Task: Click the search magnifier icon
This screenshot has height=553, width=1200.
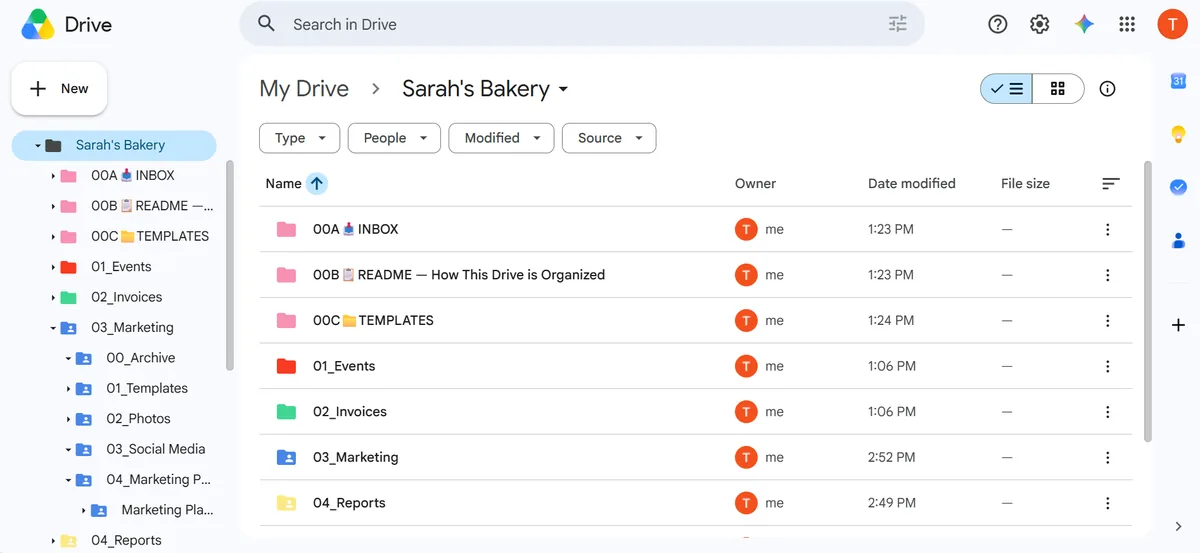Action: [266, 24]
